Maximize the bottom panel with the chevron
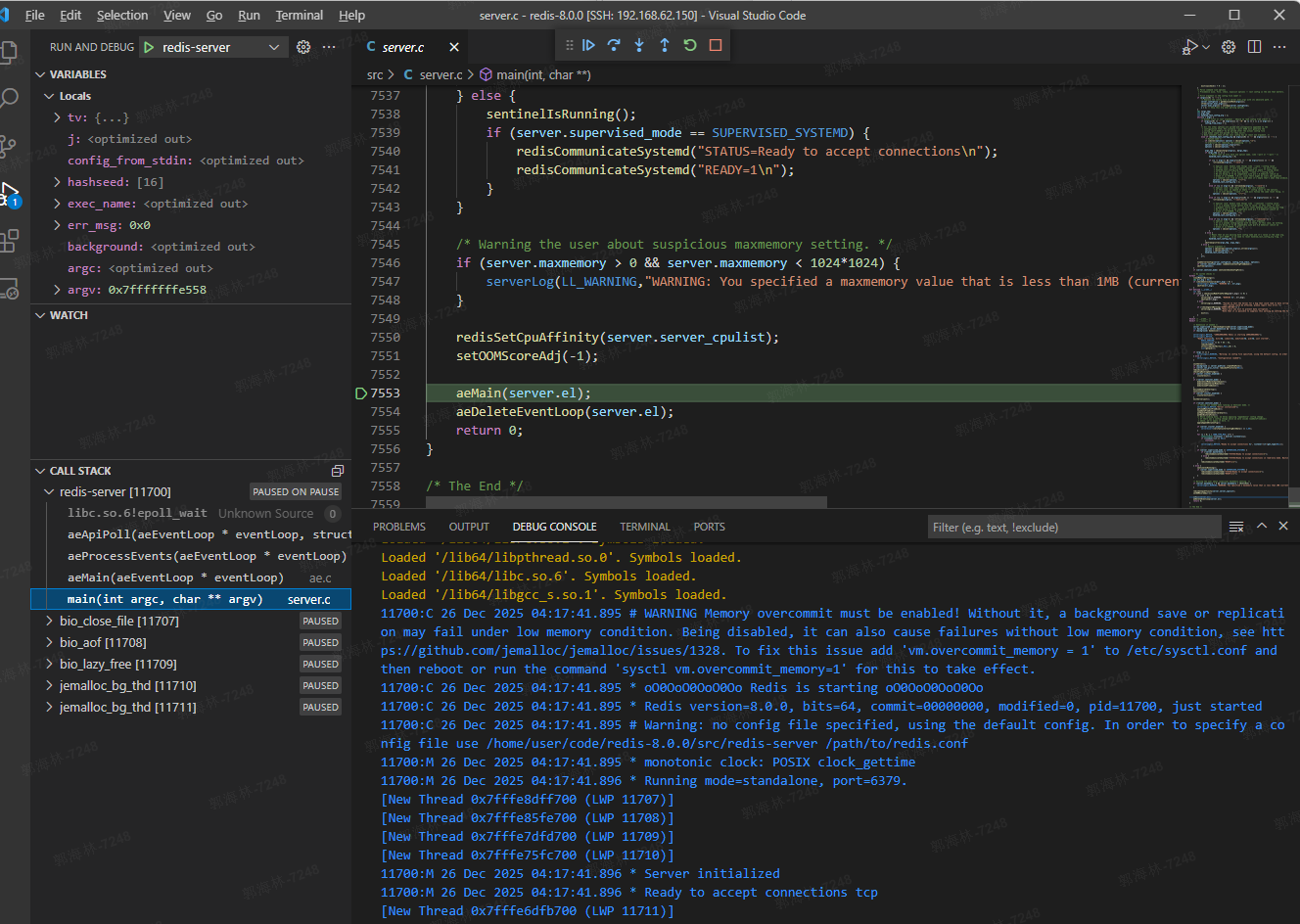Viewport: 1300px width, 924px height. coord(1262,527)
